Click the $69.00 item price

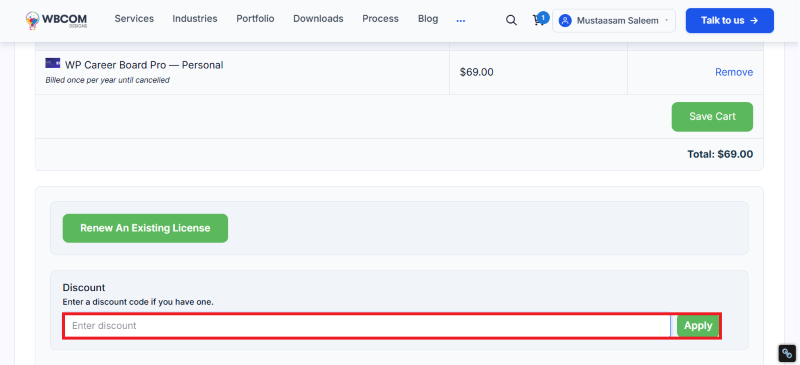tap(477, 72)
